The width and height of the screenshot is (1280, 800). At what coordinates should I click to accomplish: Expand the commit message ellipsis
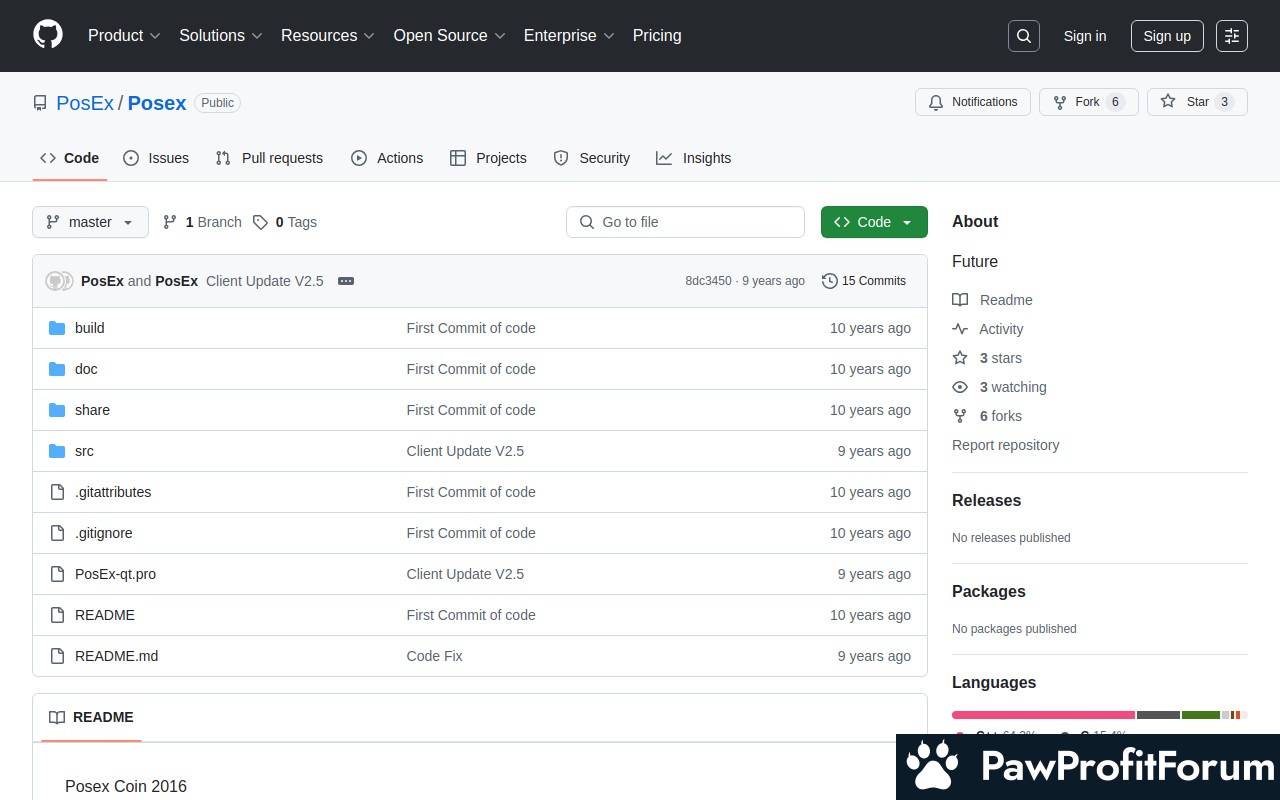pos(346,281)
